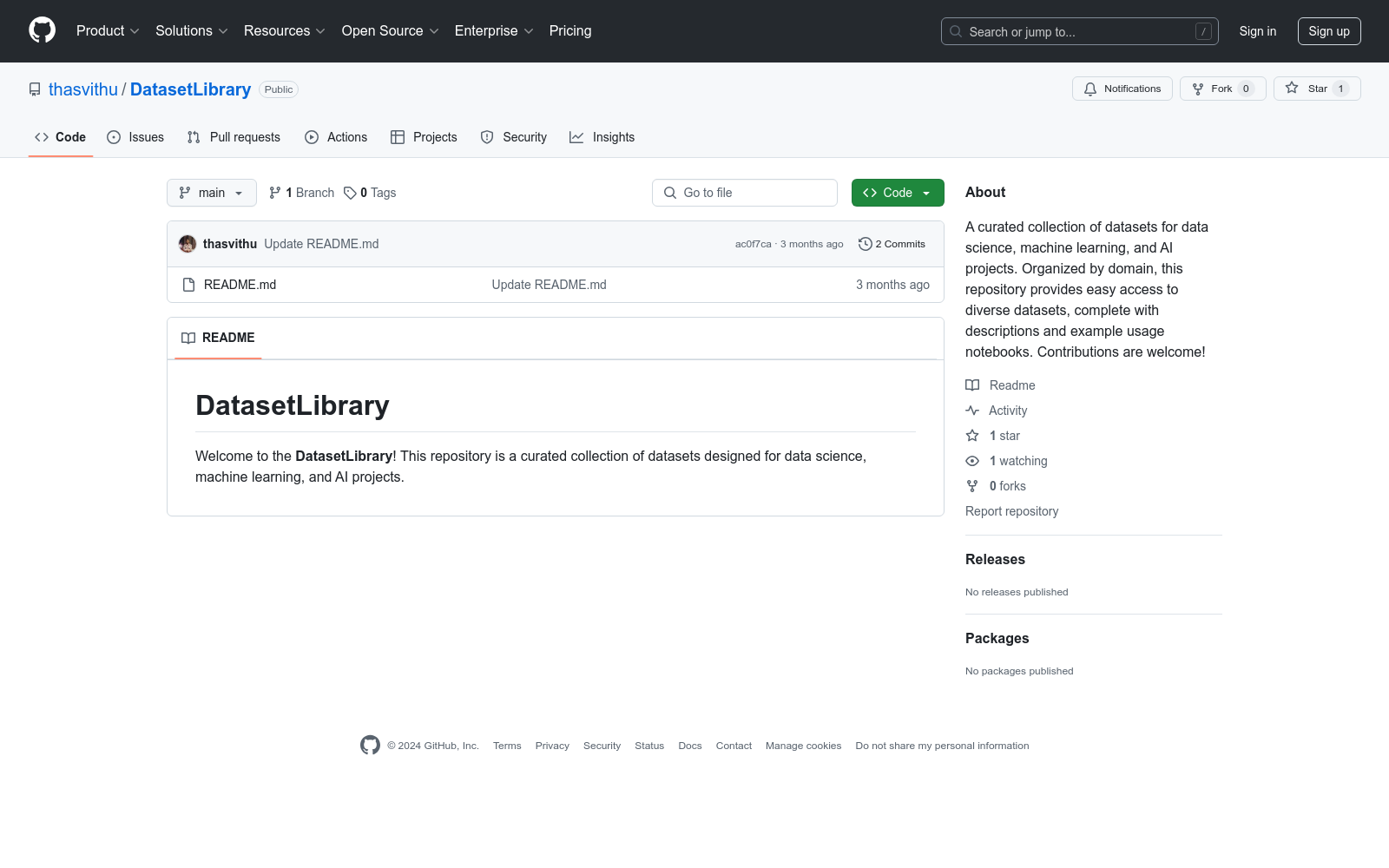
Task: Select the README tab in the file viewer
Action: tap(218, 338)
